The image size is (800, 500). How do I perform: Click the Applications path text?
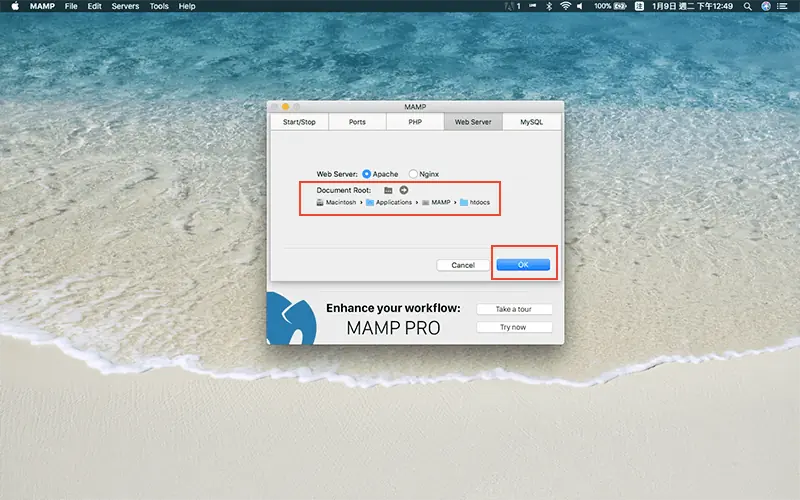pyautogui.click(x=393, y=203)
